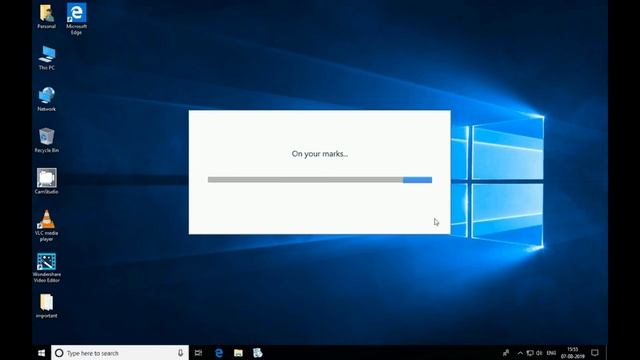
Task: Click the progress bar in the dialog
Action: click(x=320, y=180)
